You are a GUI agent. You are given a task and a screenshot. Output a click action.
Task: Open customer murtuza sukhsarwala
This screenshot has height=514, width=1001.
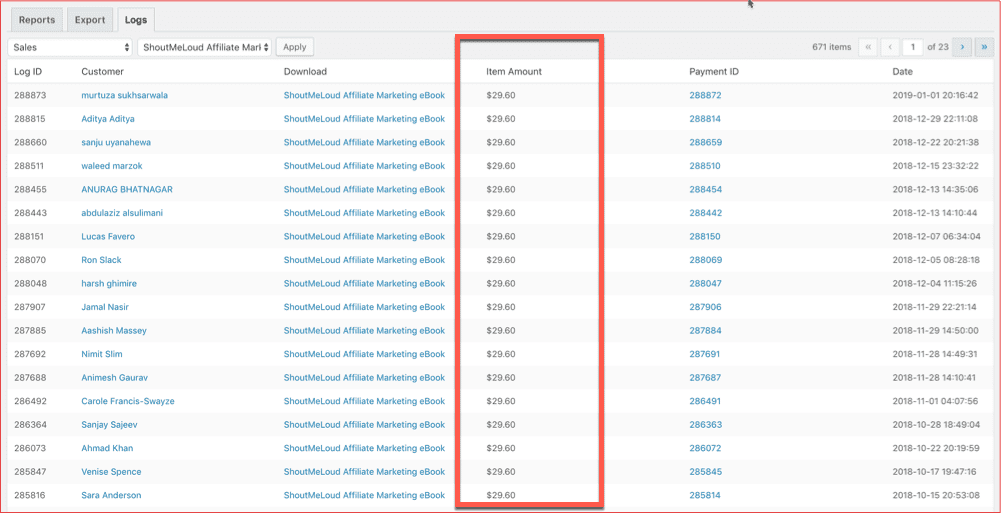click(x=124, y=96)
